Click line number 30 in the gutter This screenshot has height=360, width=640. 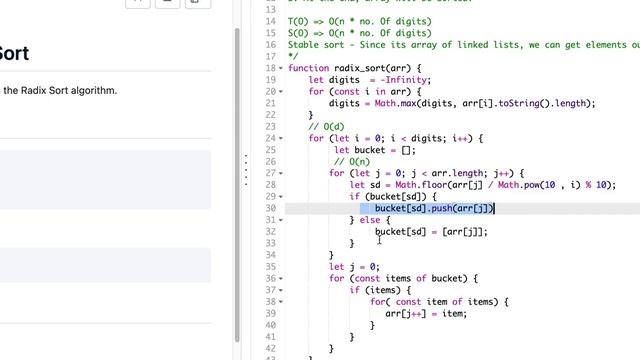(x=271, y=208)
